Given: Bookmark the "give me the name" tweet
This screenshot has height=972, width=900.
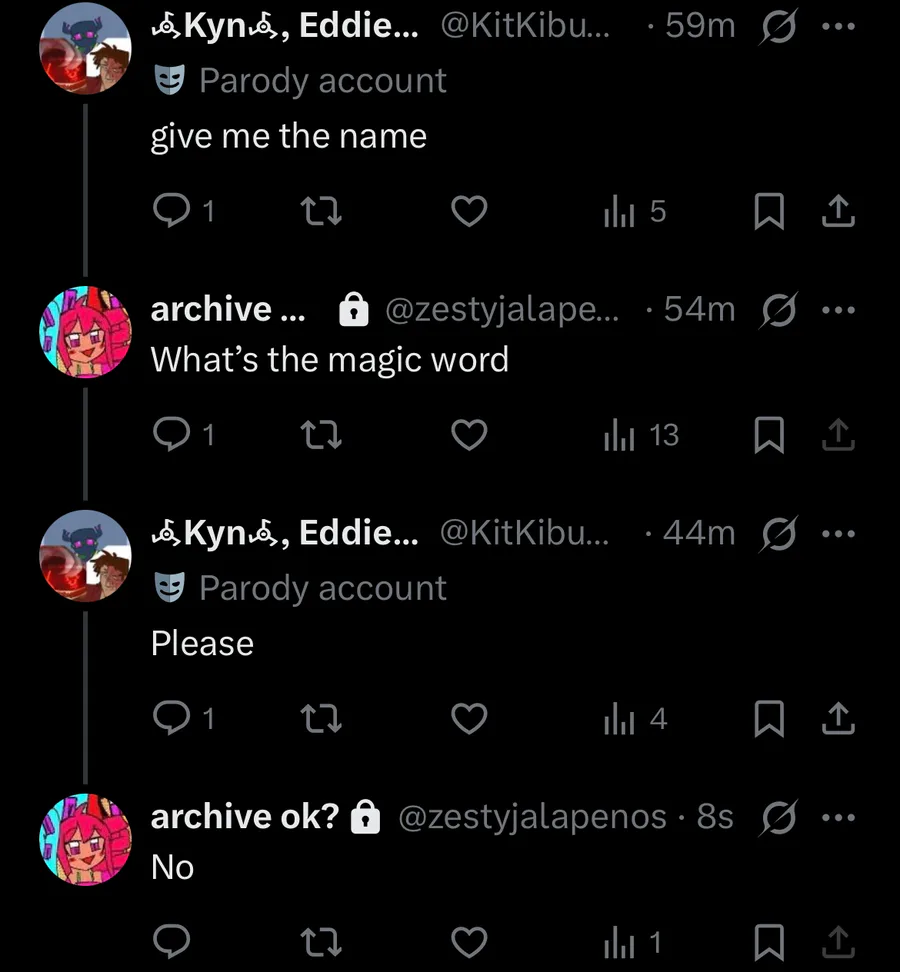Looking at the screenshot, I should click(x=768, y=211).
